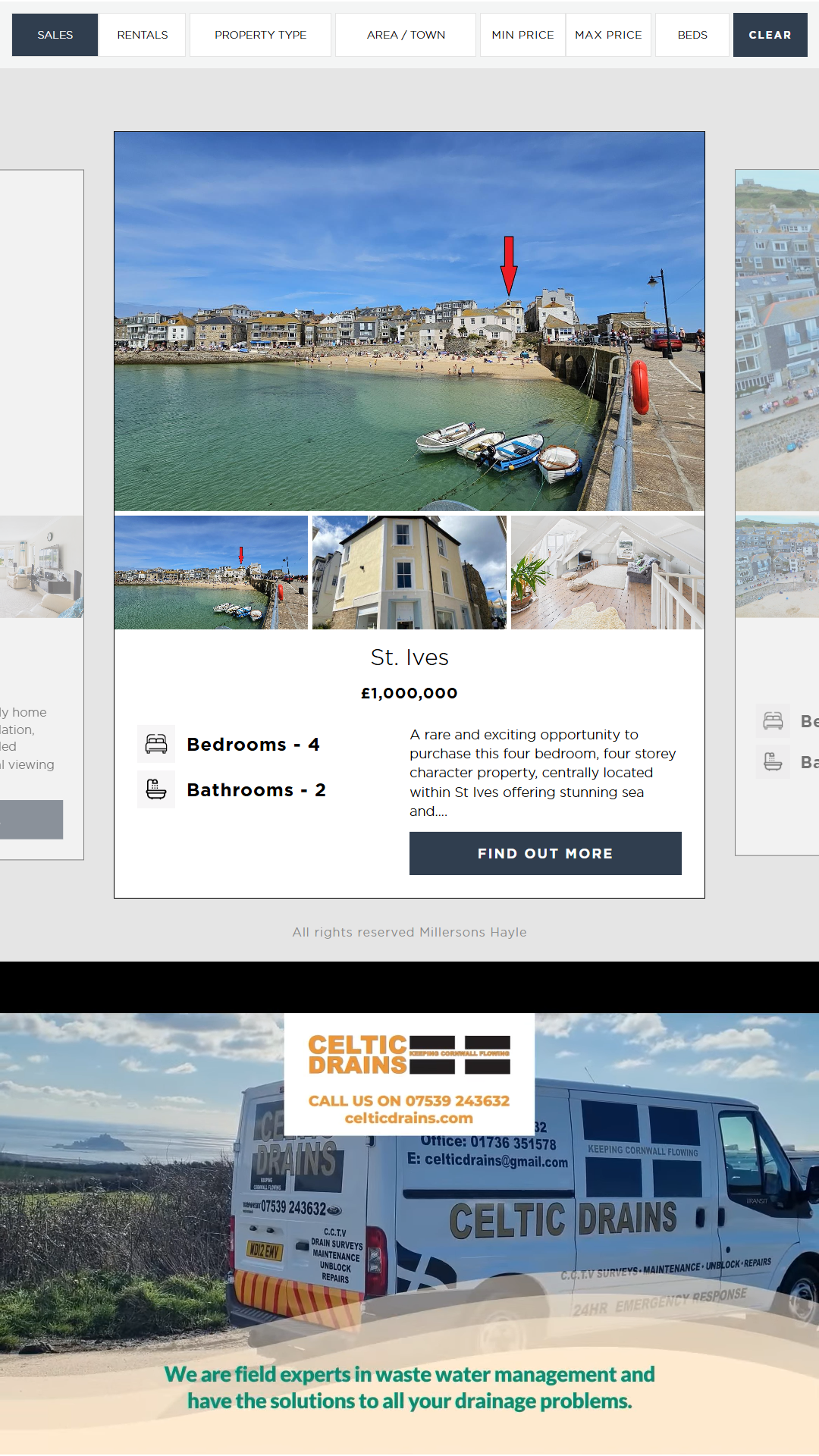
Task: Click the bed icon on next property card
Action: pyautogui.click(x=773, y=721)
